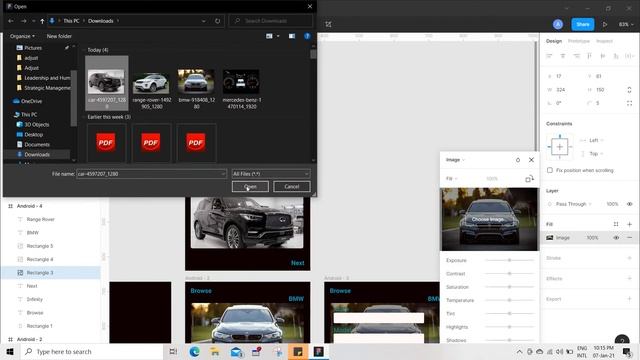
Task: Enable Fix position when scrolling
Action: pyautogui.click(x=550, y=170)
